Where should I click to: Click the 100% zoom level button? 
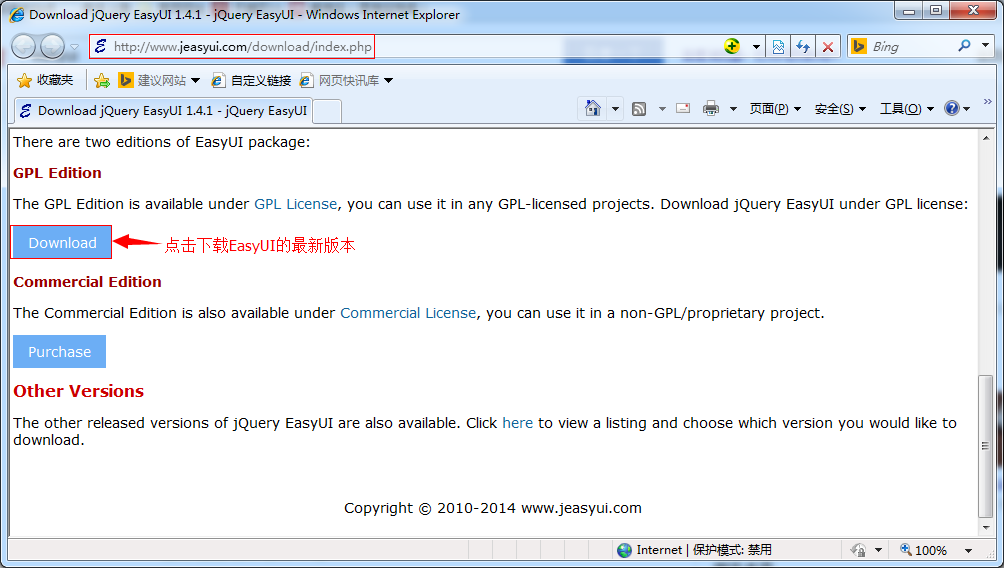pos(923,550)
